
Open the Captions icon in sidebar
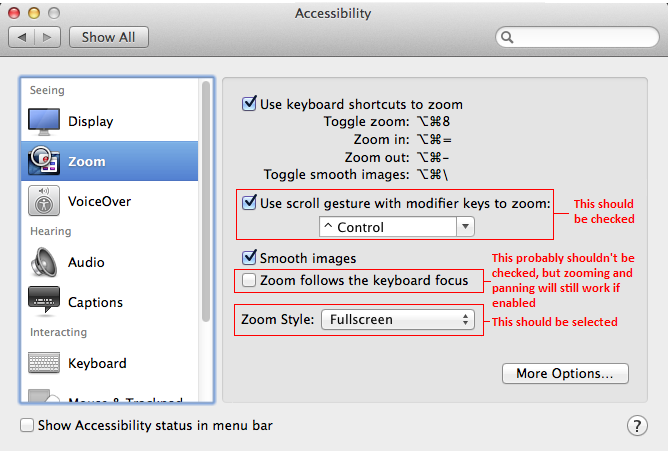[44, 302]
